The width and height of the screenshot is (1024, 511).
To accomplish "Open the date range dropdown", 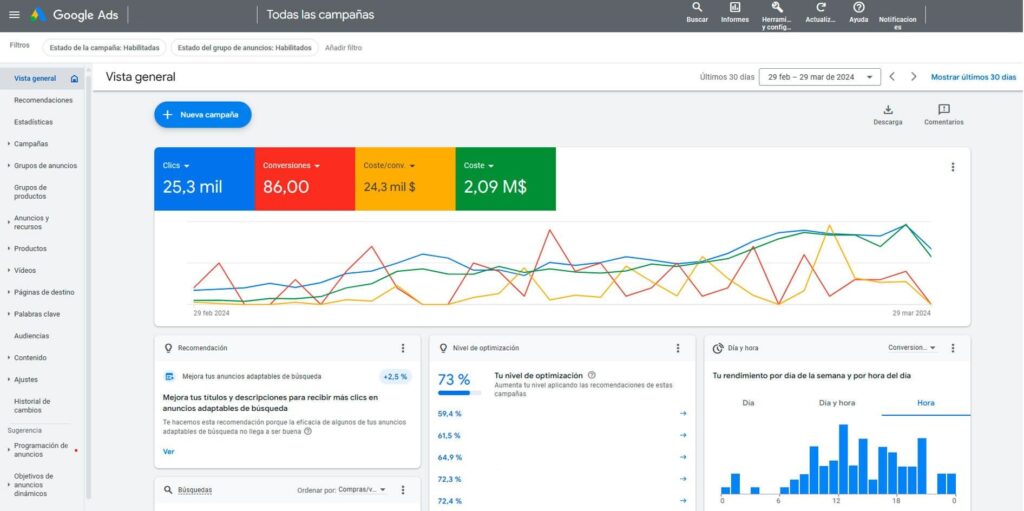I will pos(819,77).
